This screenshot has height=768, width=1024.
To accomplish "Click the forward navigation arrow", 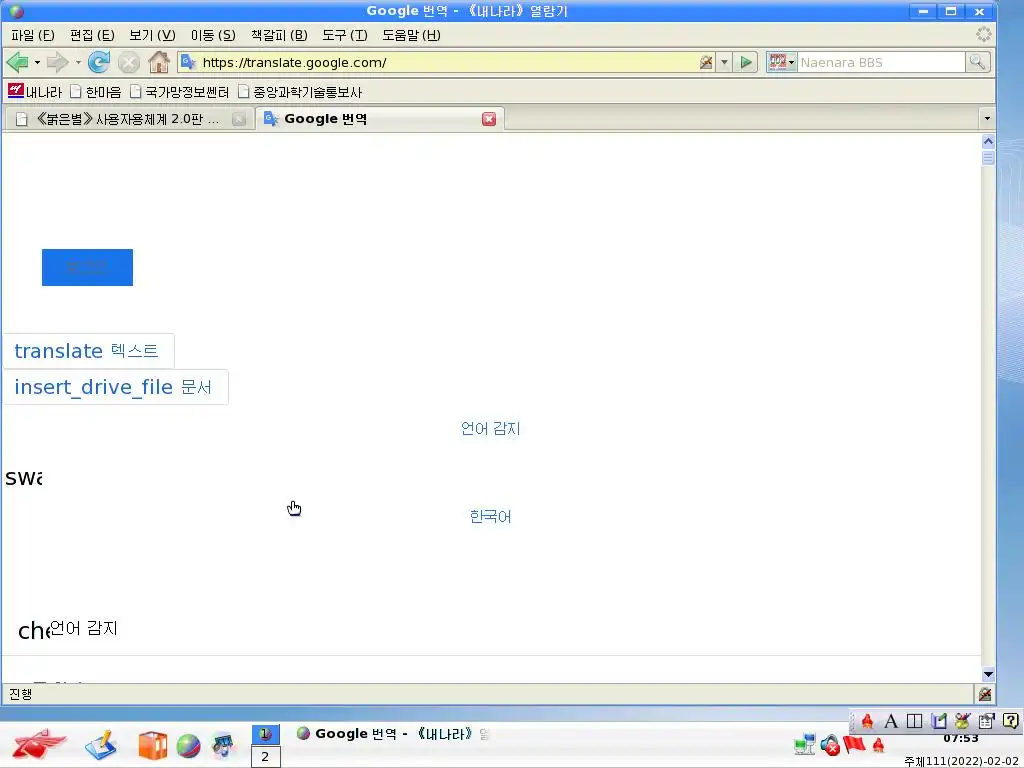I will 57,62.
